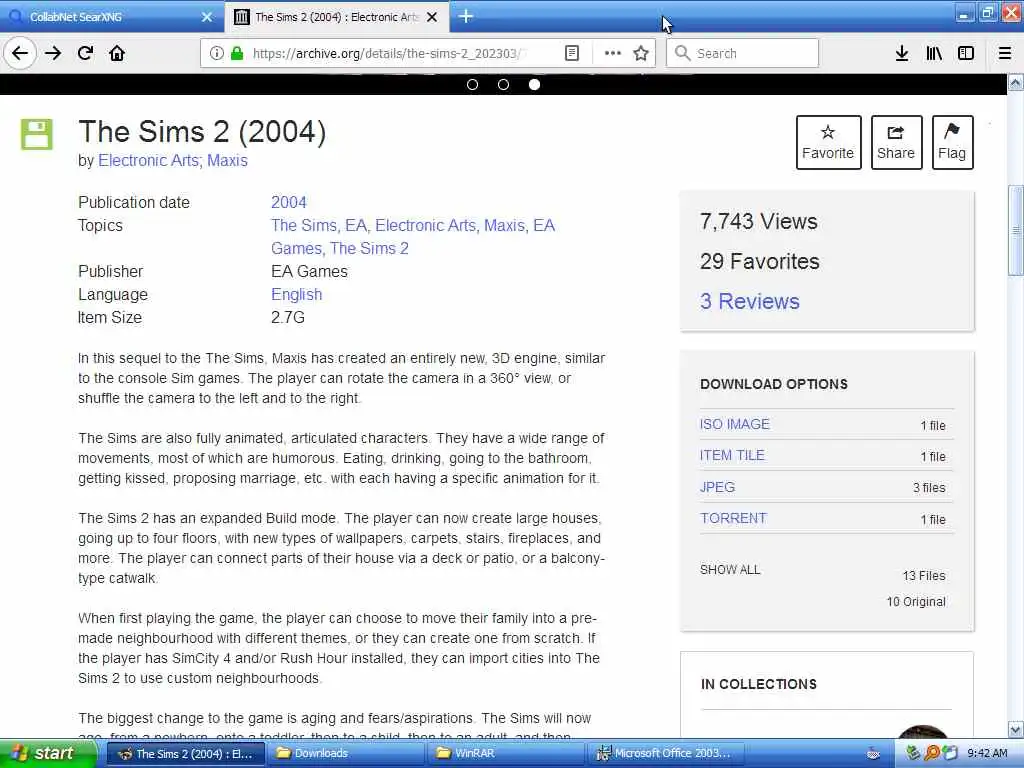
Task: Toggle the sidebar icon in toolbar
Action: coord(966,54)
